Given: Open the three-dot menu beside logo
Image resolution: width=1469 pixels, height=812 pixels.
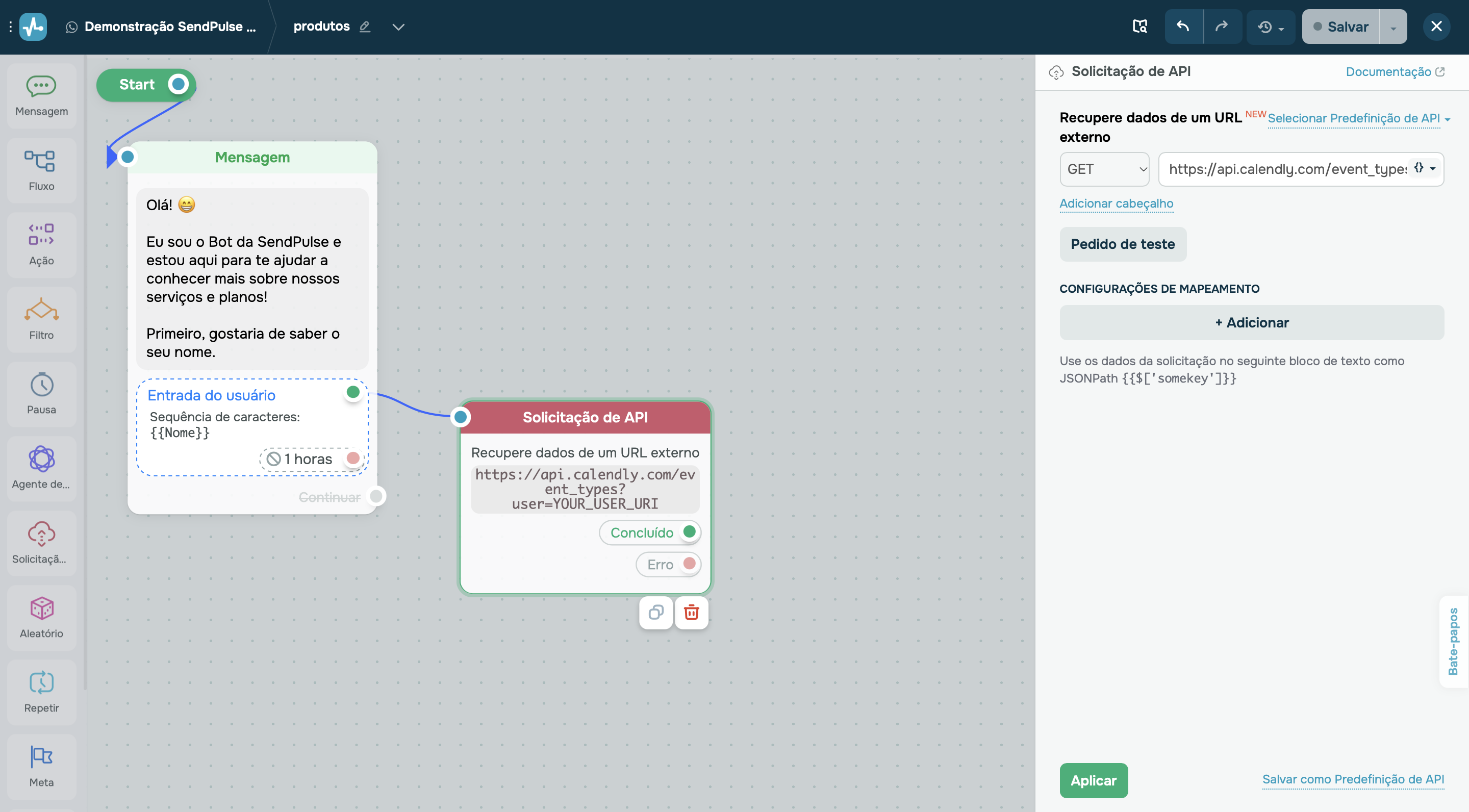Looking at the screenshot, I should tap(10, 27).
